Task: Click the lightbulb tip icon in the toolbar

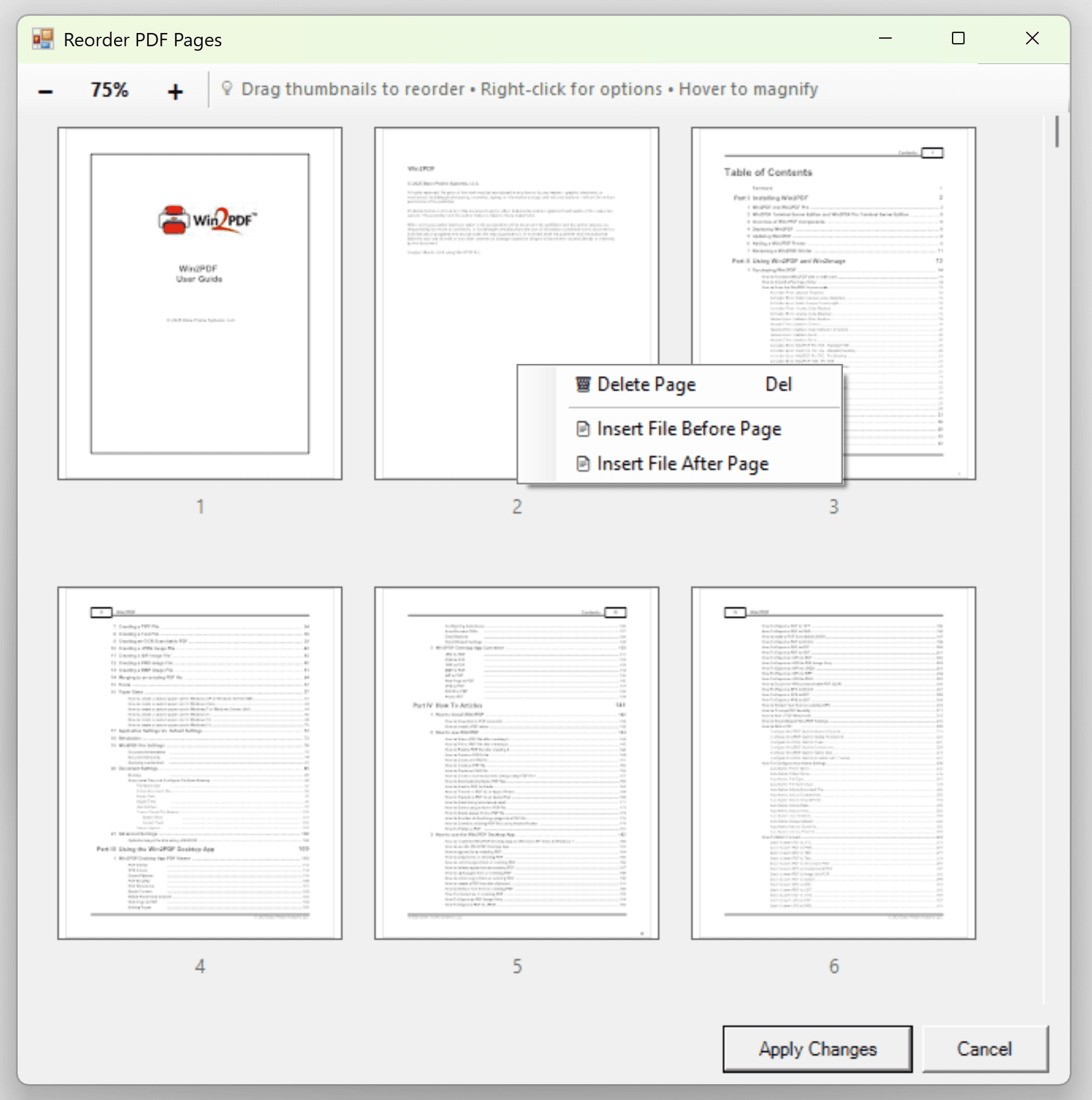Action: pyautogui.click(x=228, y=89)
